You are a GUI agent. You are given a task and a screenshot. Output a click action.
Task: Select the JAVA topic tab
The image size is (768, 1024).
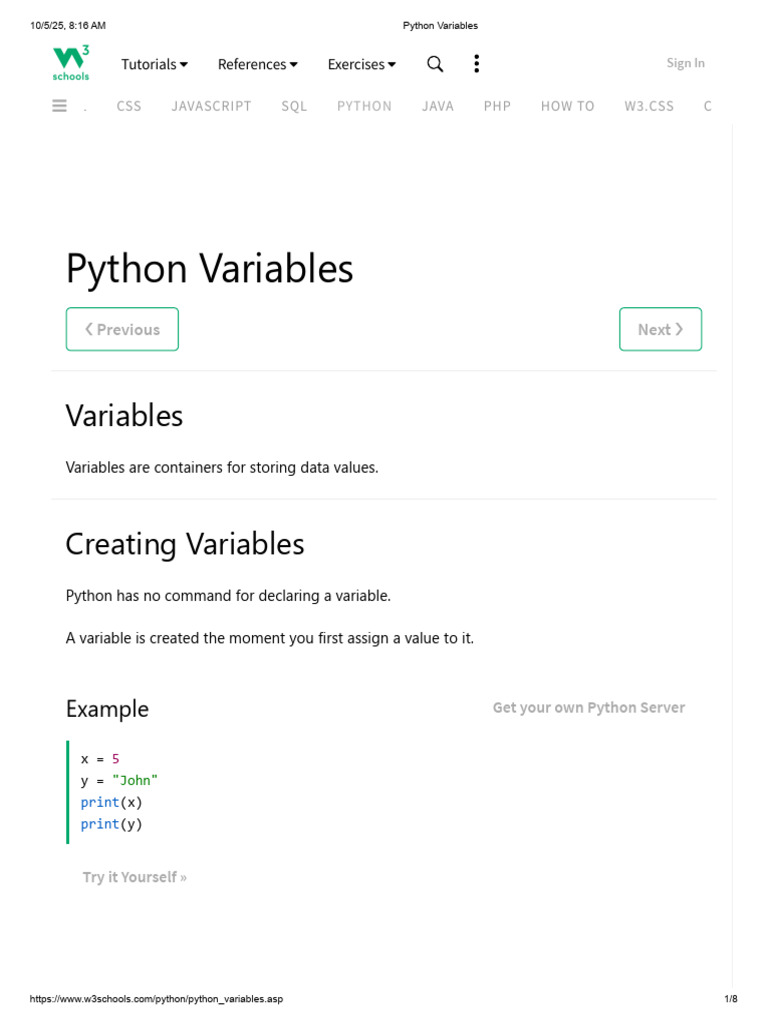[x=438, y=106]
